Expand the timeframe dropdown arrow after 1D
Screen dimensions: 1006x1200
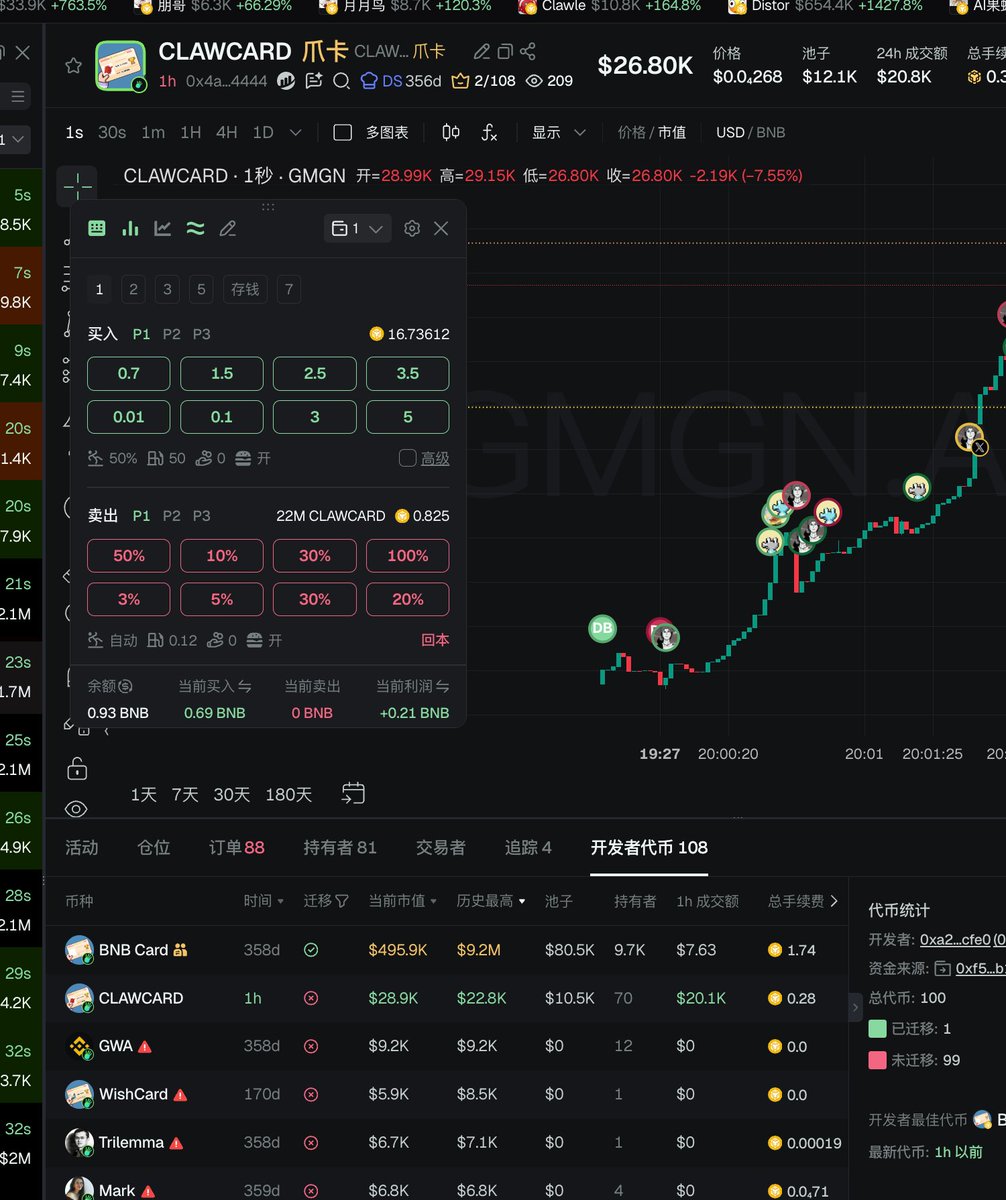295,132
